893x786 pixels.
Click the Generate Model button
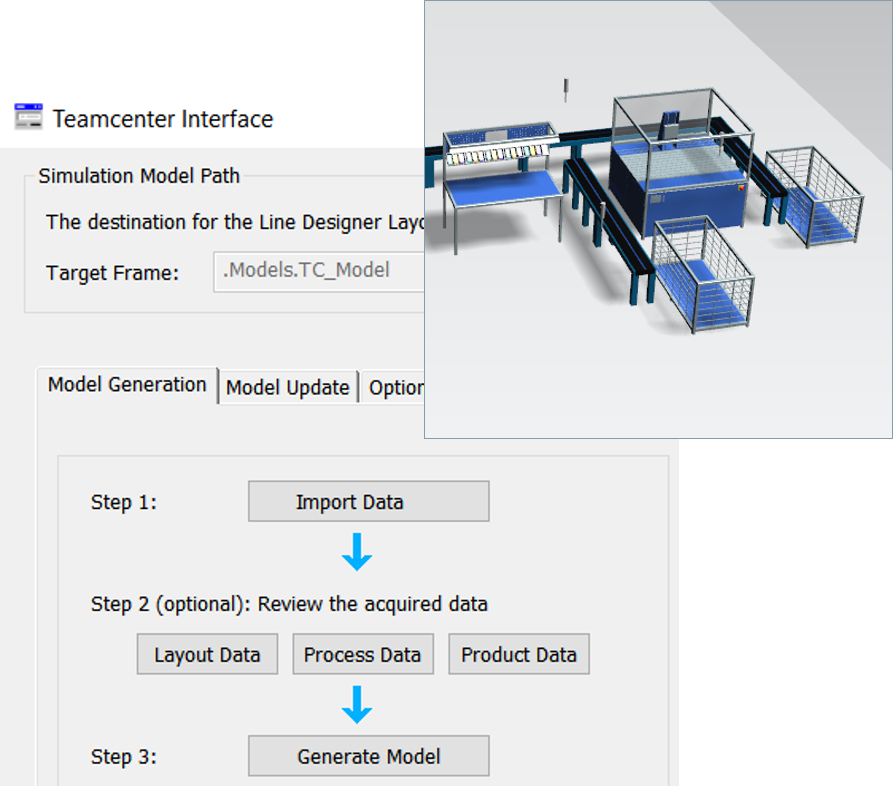pos(368,756)
